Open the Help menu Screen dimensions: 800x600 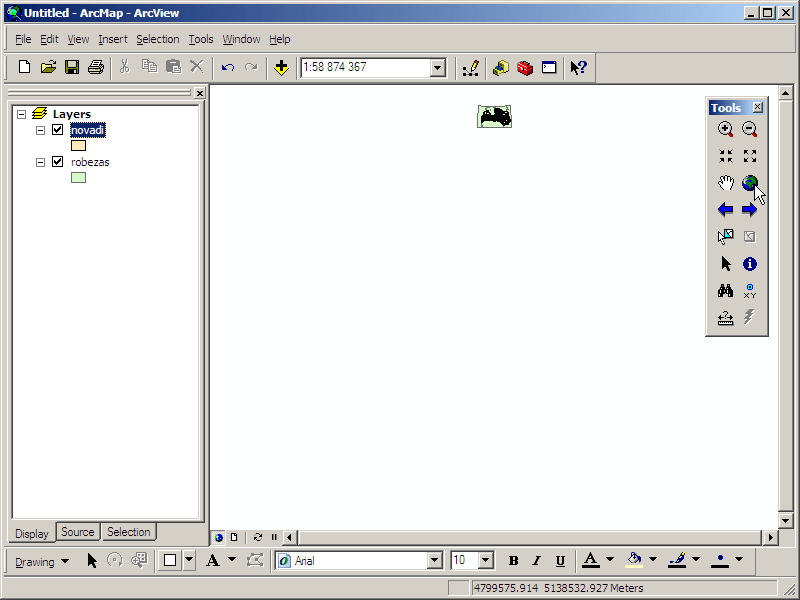tap(280, 39)
